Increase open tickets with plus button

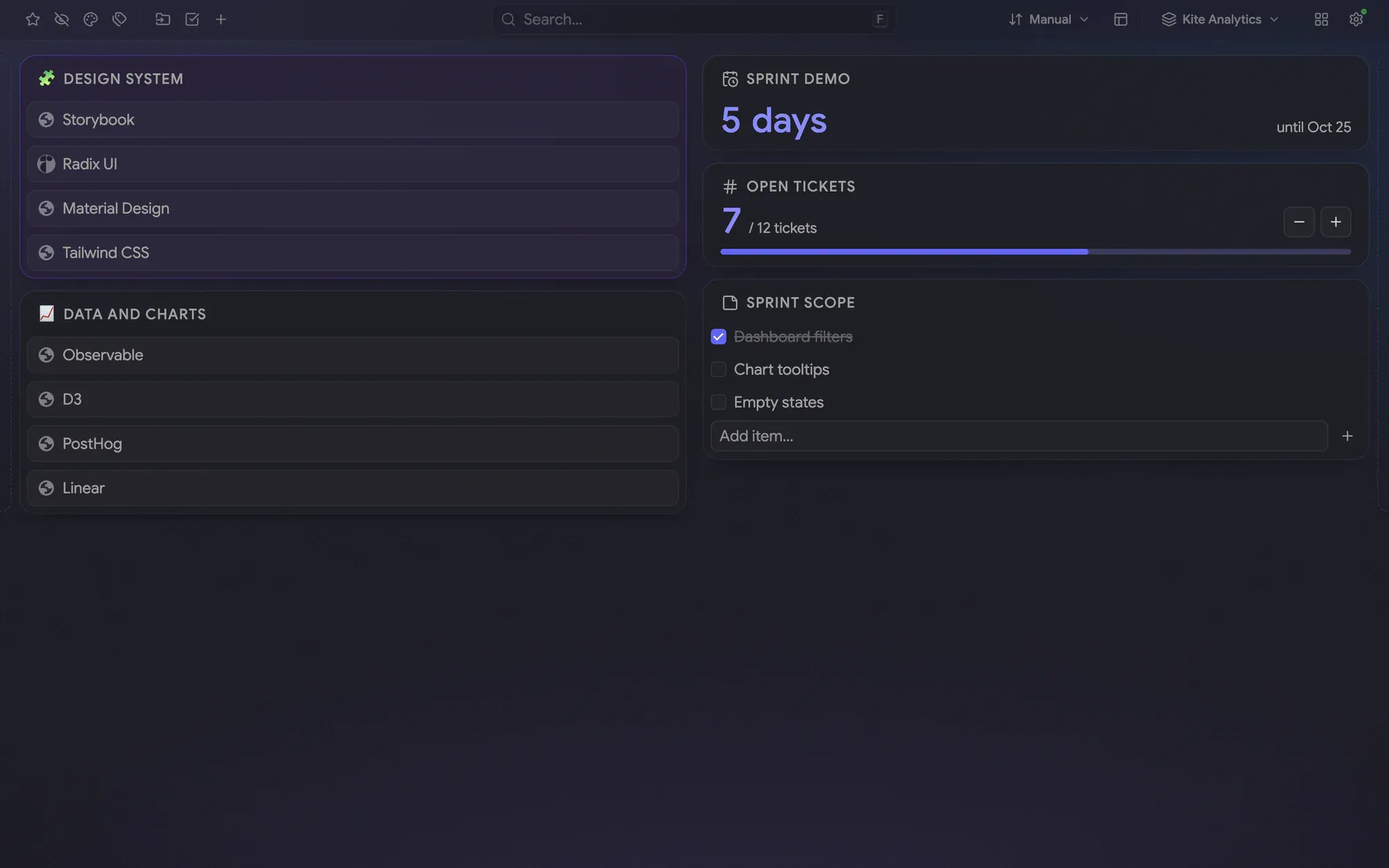coord(1336,222)
